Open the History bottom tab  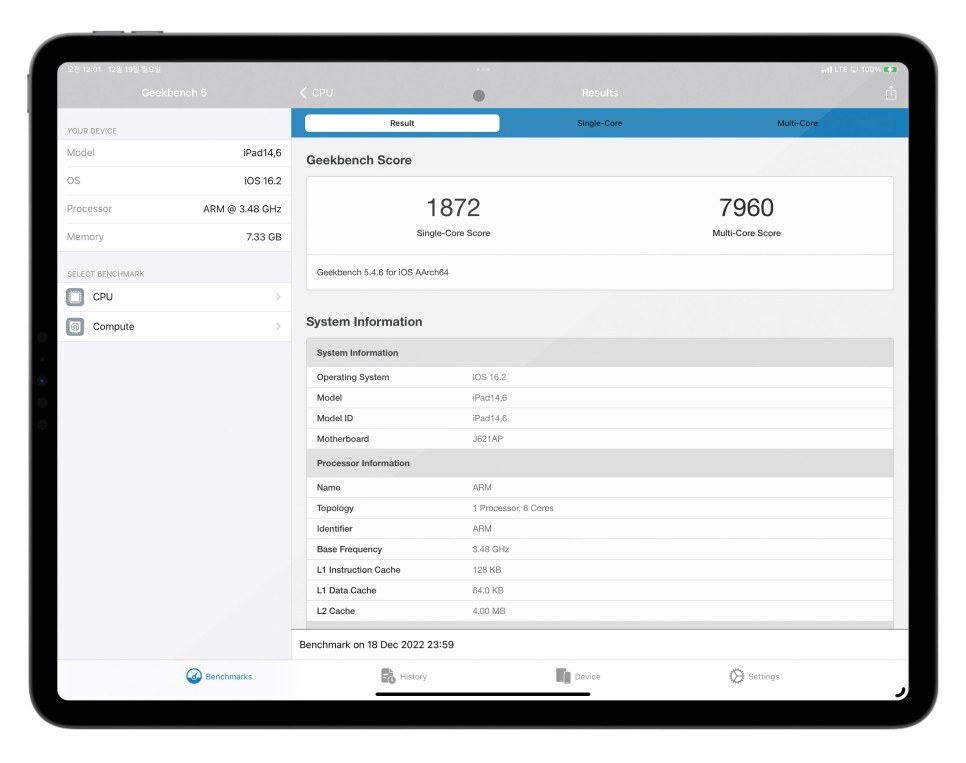click(404, 676)
